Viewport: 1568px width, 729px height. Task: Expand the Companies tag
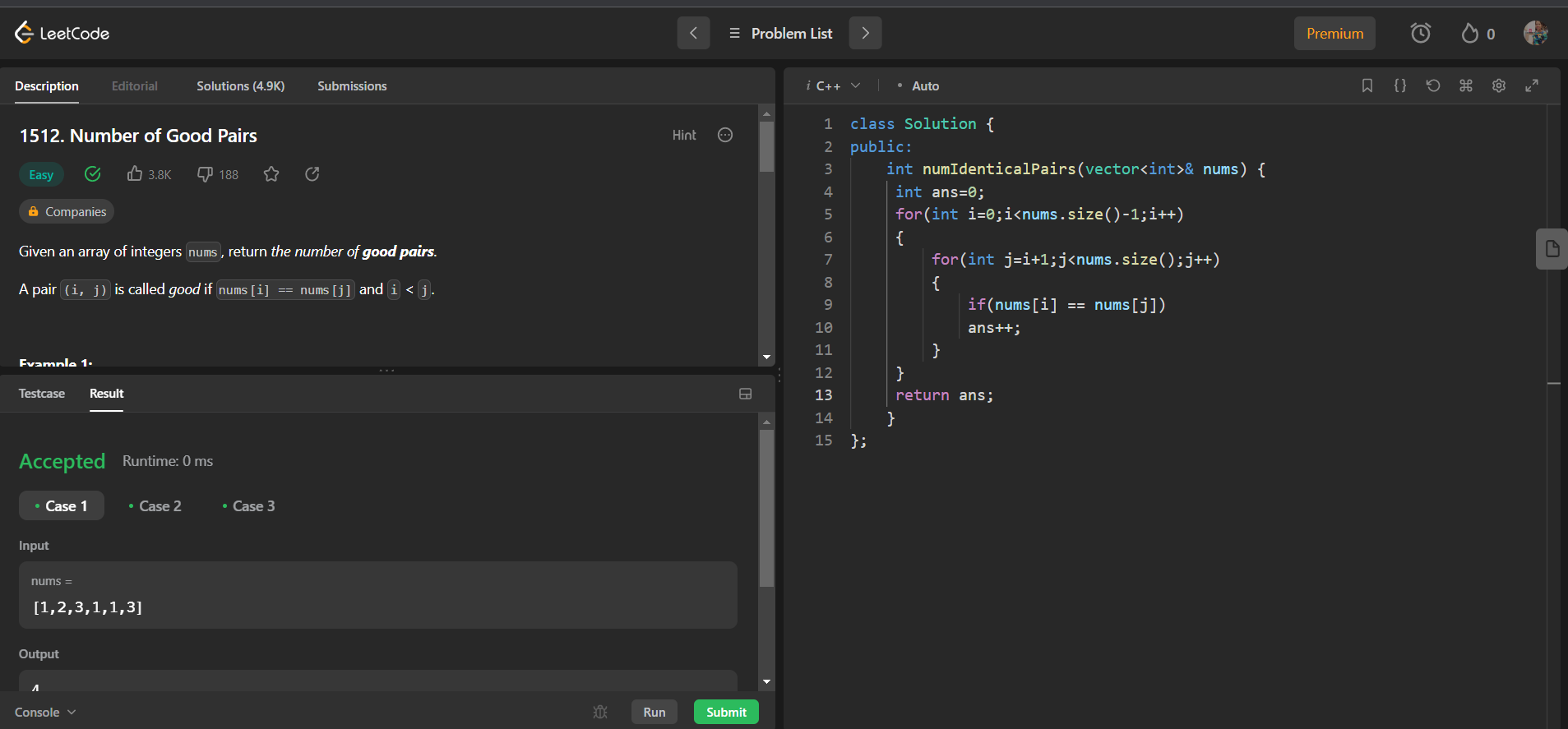click(x=67, y=211)
